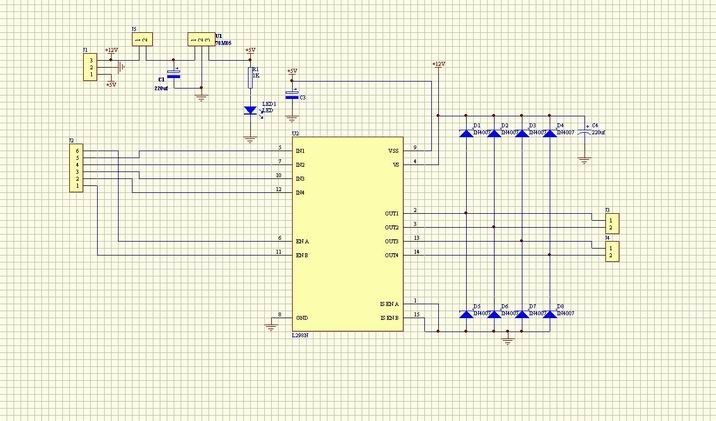This screenshot has height=421, width=716.
Task: Click the +12V power label above VS
Action: coord(437,64)
